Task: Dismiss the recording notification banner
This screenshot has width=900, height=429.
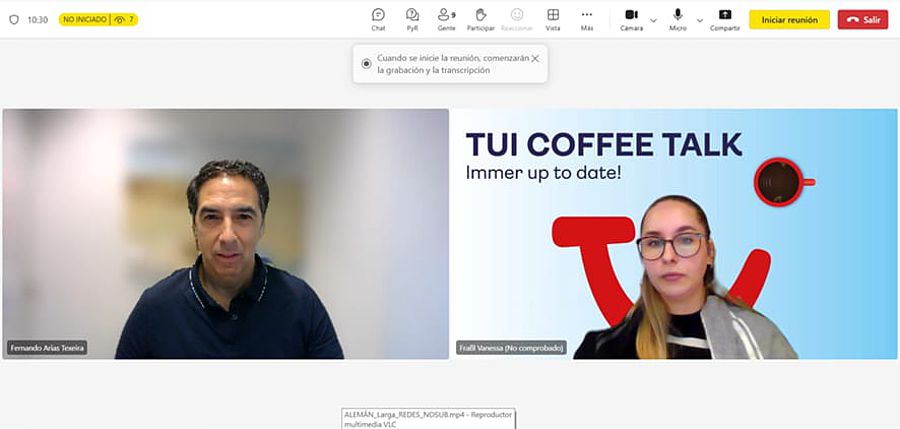Action: click(535, 59)
